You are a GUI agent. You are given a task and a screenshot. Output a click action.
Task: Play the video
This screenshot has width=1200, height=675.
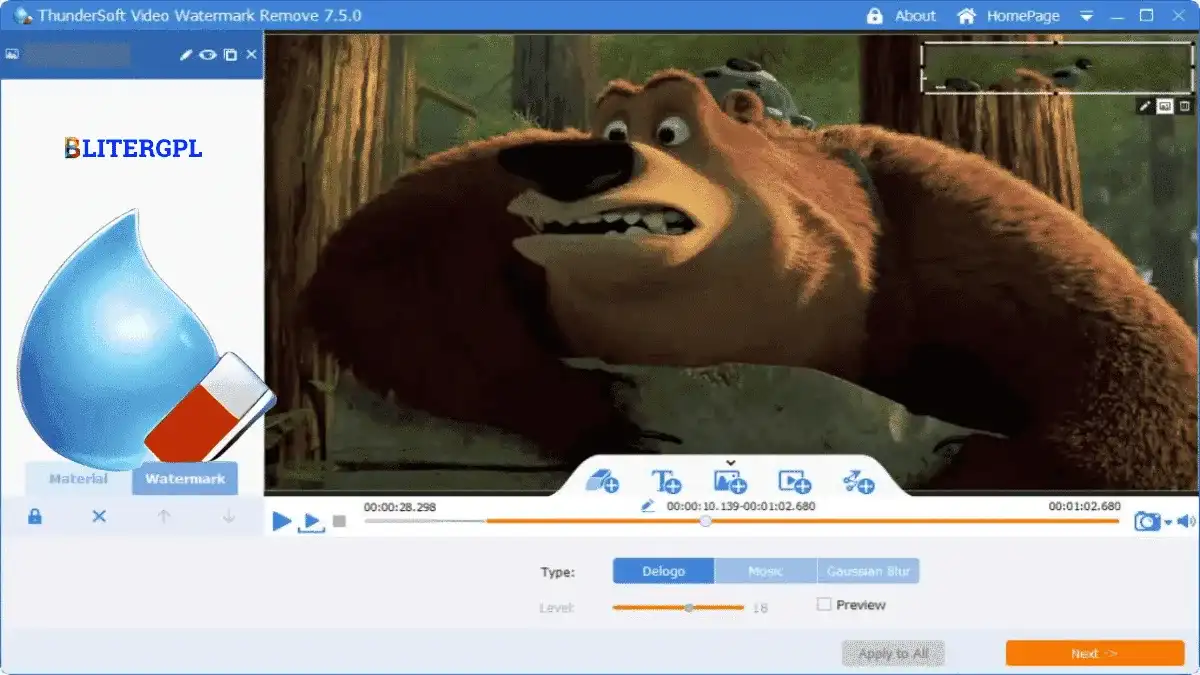(x=282, y=521)
